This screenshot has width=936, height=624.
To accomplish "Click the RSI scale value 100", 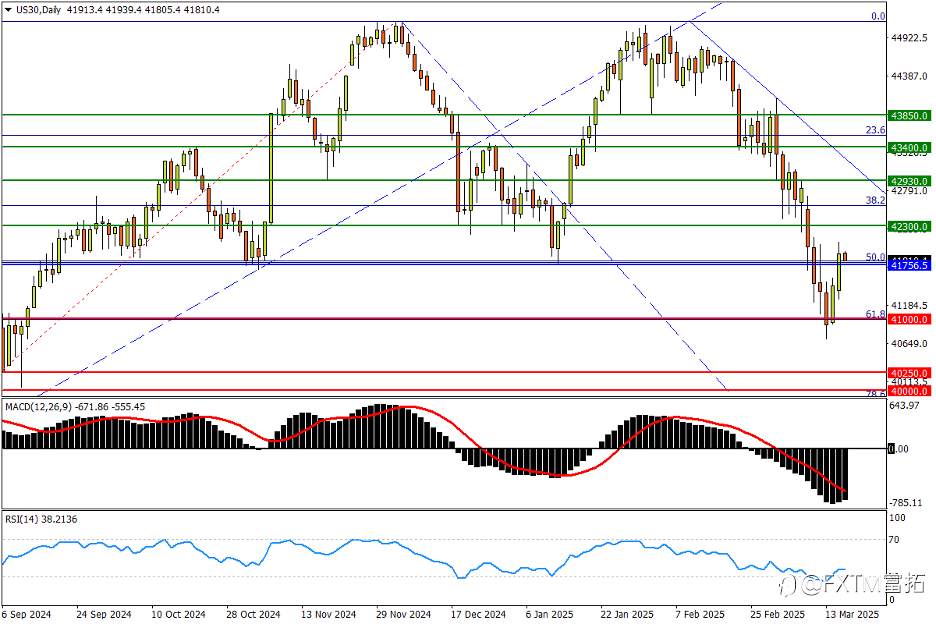I will (897, 518).
